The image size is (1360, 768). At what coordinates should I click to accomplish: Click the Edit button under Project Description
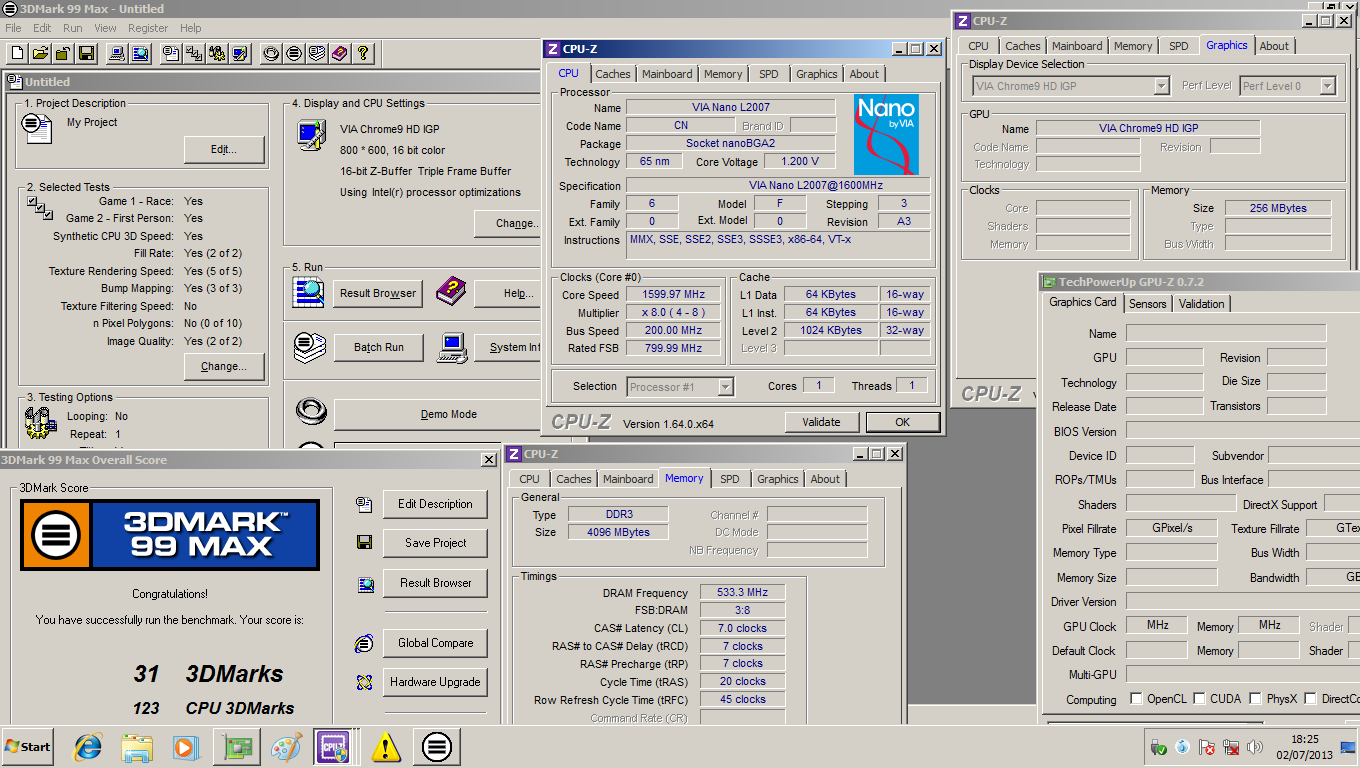coord(224,150)
